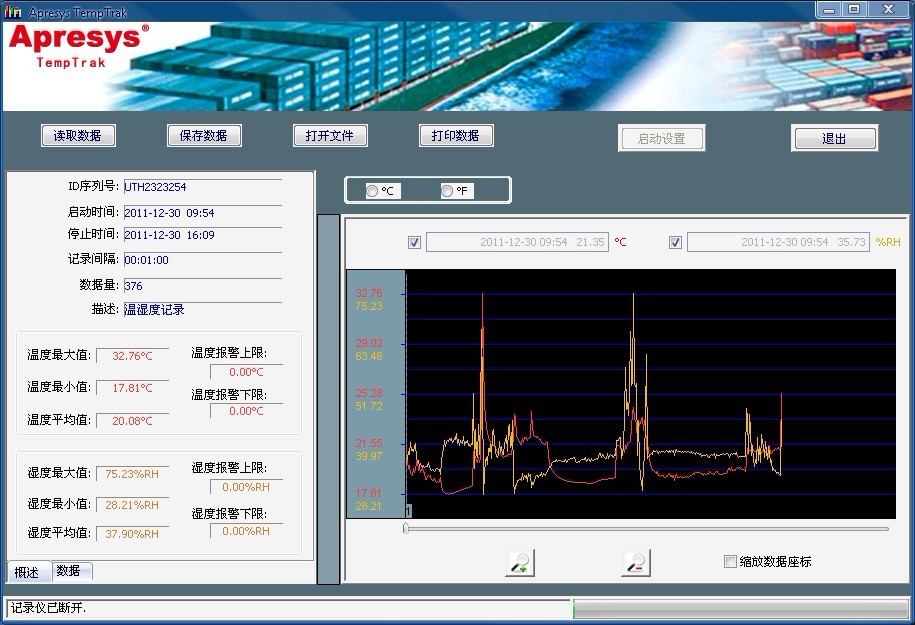
Task: Select the °C temperature unit radio button
Action: point(373,191)
